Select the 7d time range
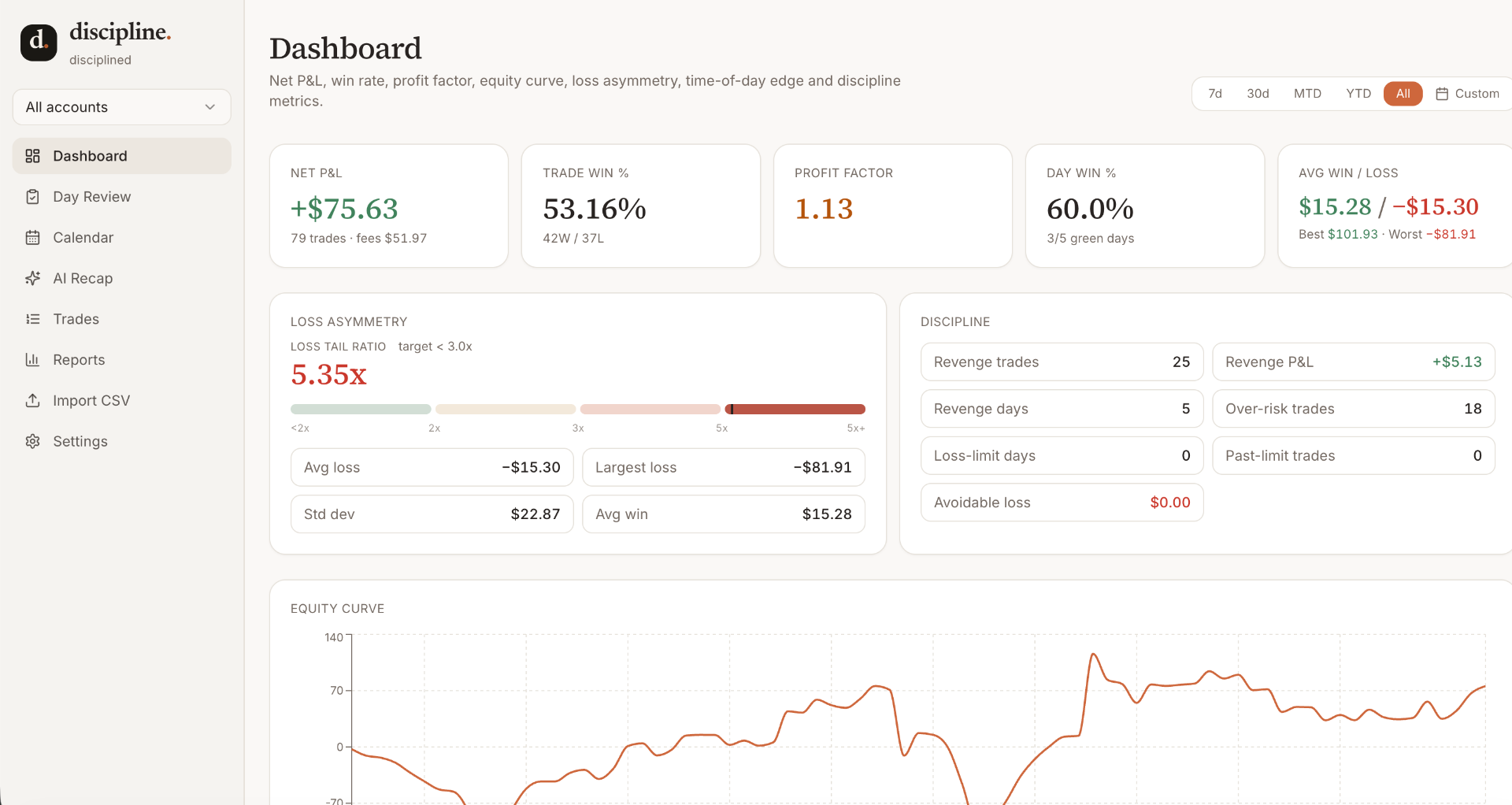 click(1215, 94)
